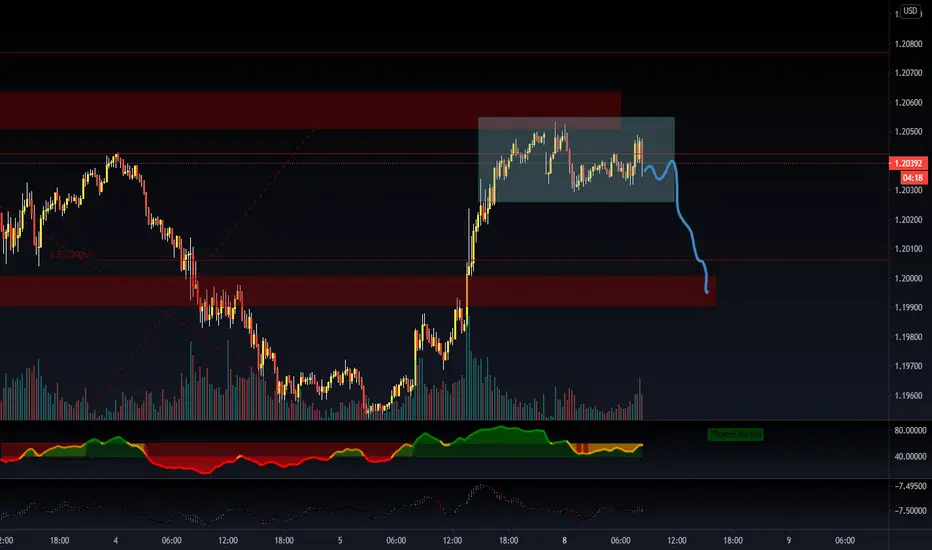Select the teal consolidation range rectangle
932x550 pixels.
[x=576, y=159]
